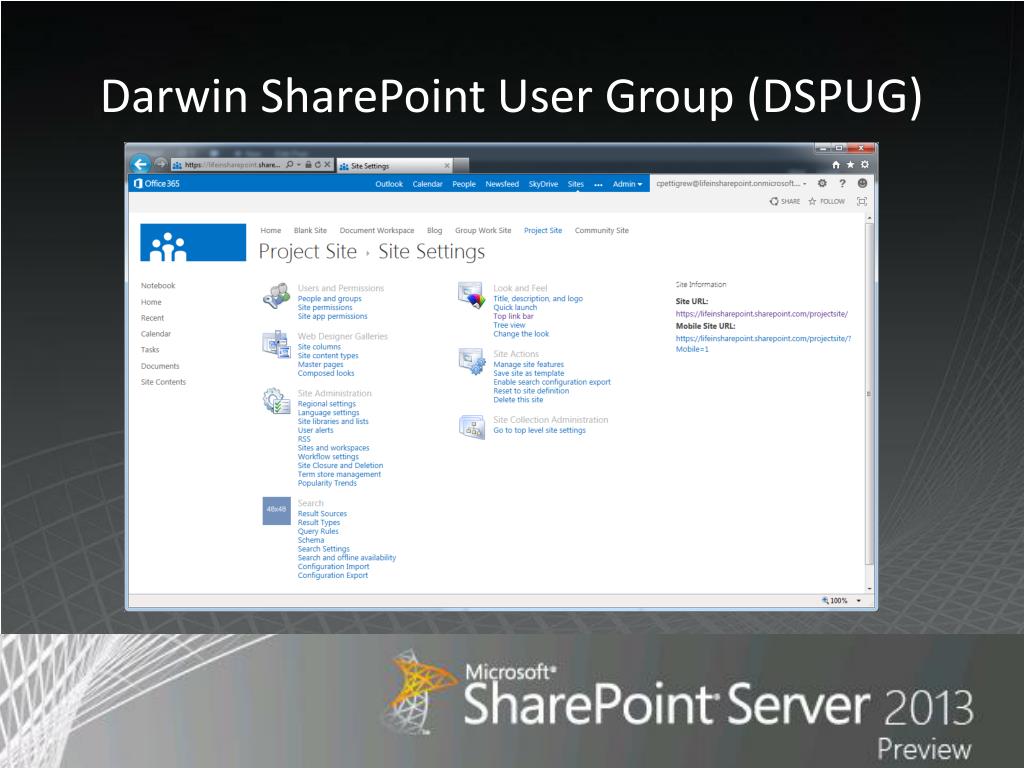Click the lock security icon in address bar
This screenshot has width=1024, height=768.
308,165
